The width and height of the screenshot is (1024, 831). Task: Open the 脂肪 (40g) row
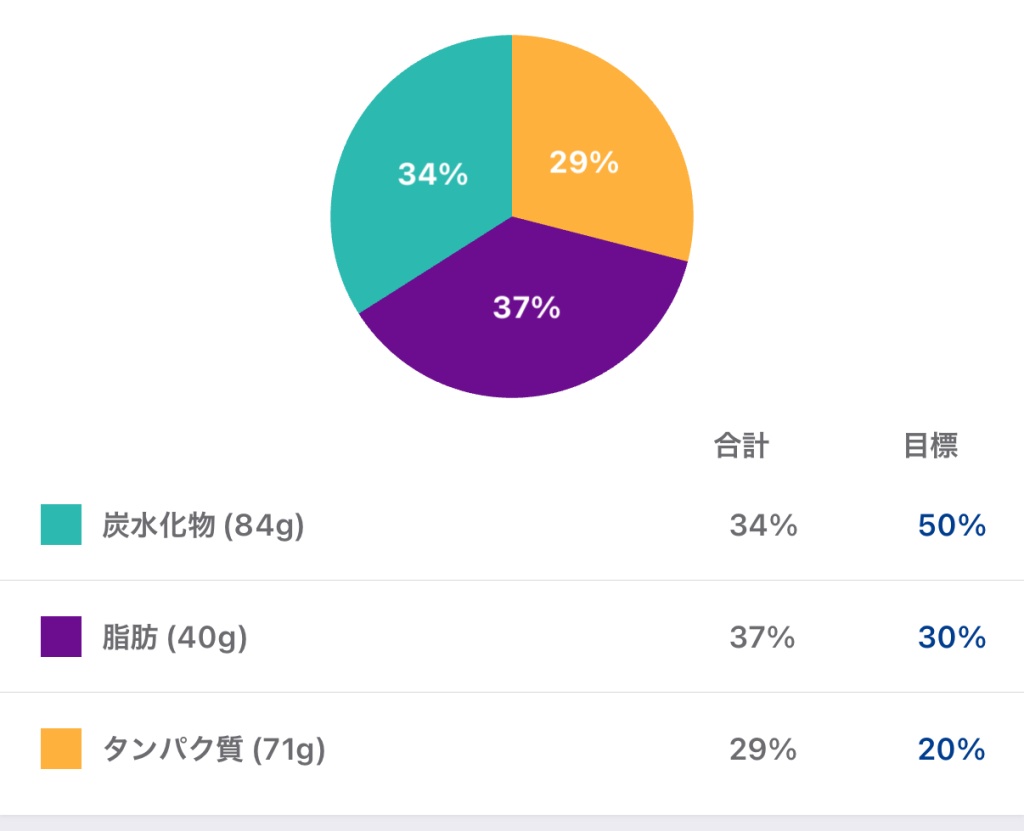pyautogui.click(x=512, y=636)
